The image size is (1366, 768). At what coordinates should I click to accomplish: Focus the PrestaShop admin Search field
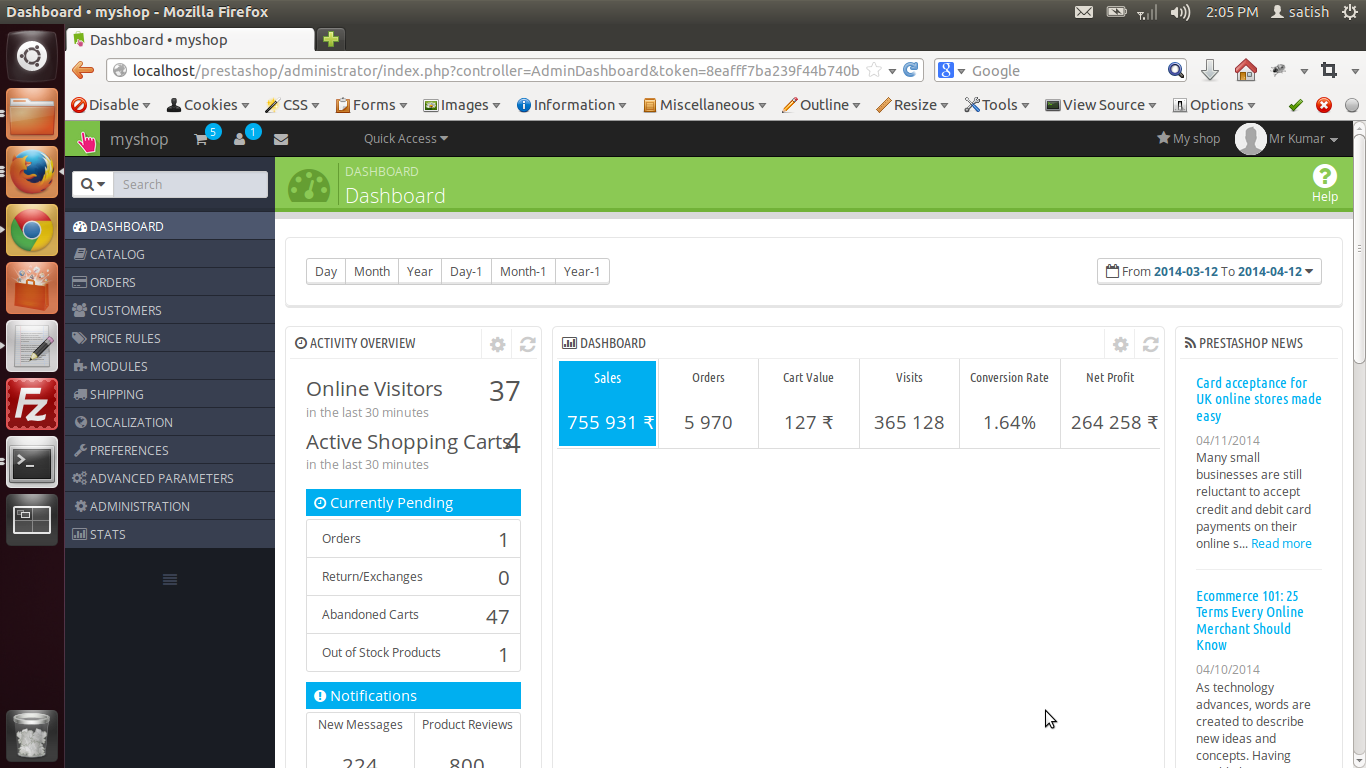tap(190, 184)
